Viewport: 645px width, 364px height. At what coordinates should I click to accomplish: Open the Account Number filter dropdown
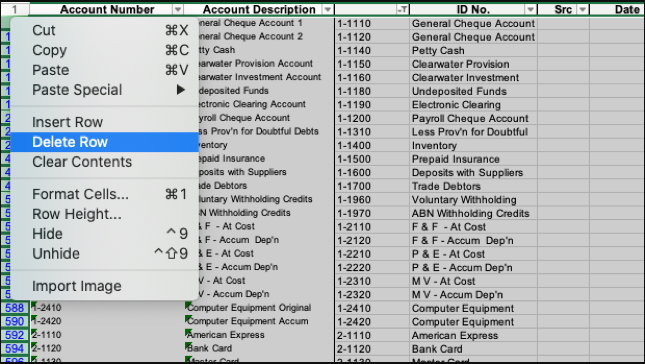click(x=178, y=9)
